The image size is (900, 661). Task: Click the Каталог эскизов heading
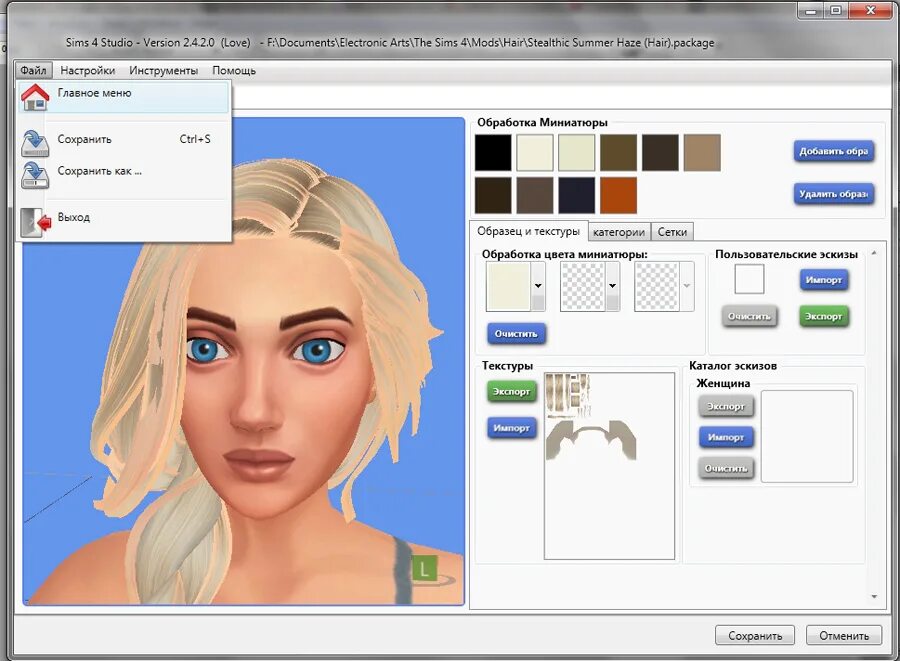pos(733,366)
